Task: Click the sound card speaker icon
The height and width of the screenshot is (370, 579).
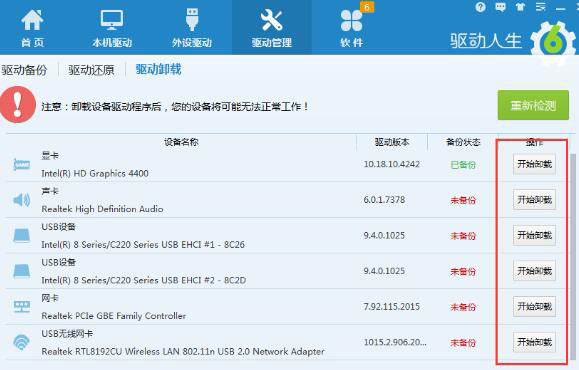Action: (x=21, y=200)
